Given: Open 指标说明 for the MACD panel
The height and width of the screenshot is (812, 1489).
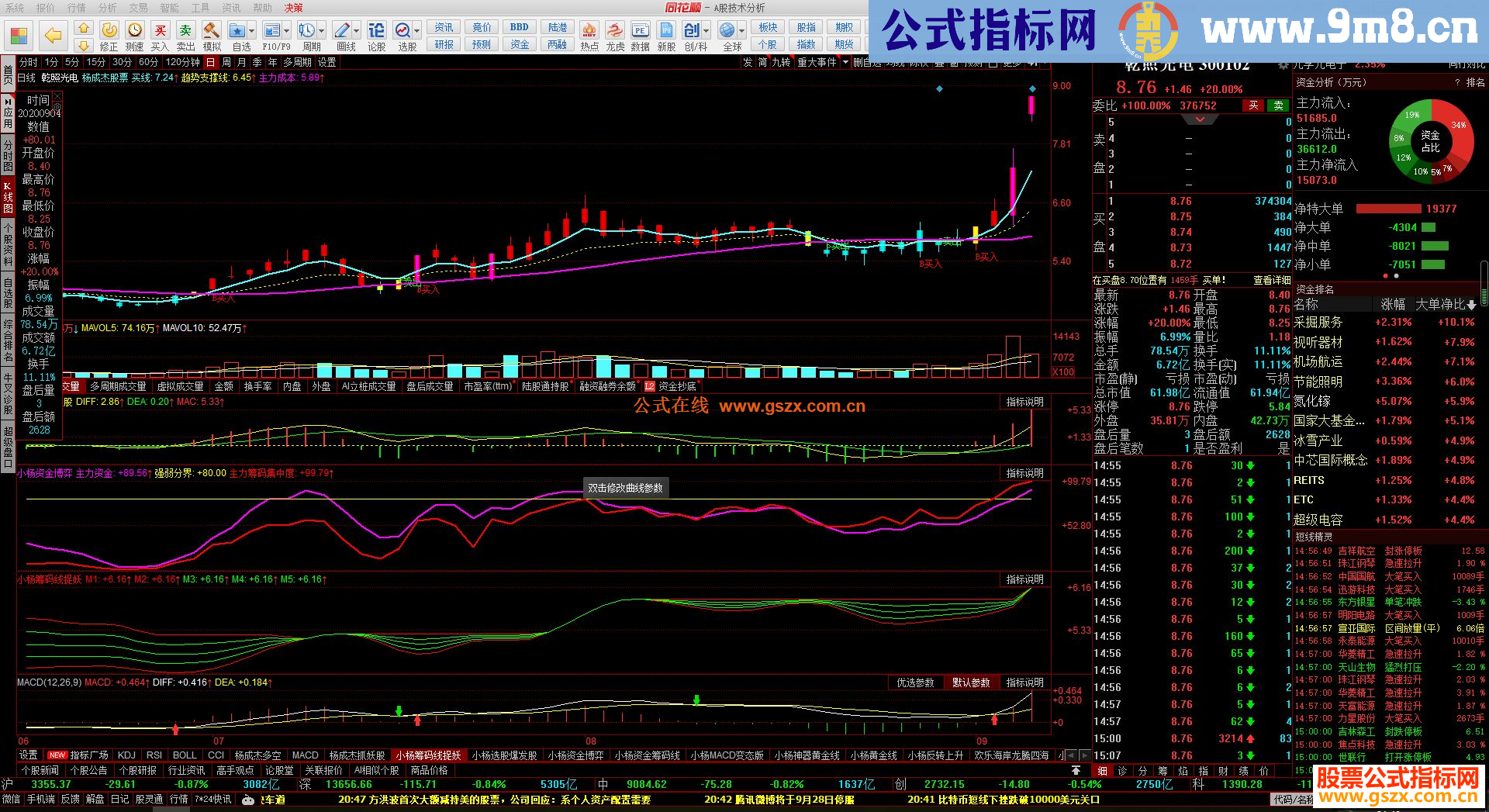Looking at the screenshot, I should coord(1026,682).
